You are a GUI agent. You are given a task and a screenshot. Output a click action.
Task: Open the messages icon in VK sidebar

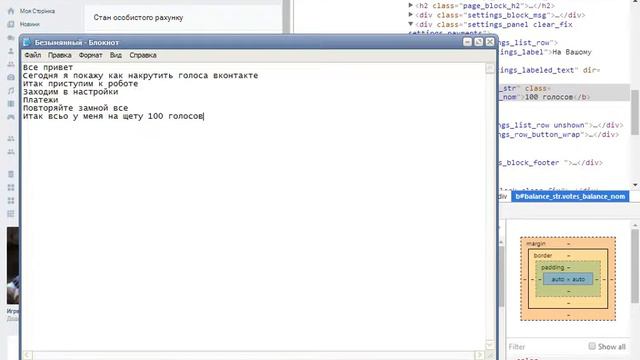[11, 38]
